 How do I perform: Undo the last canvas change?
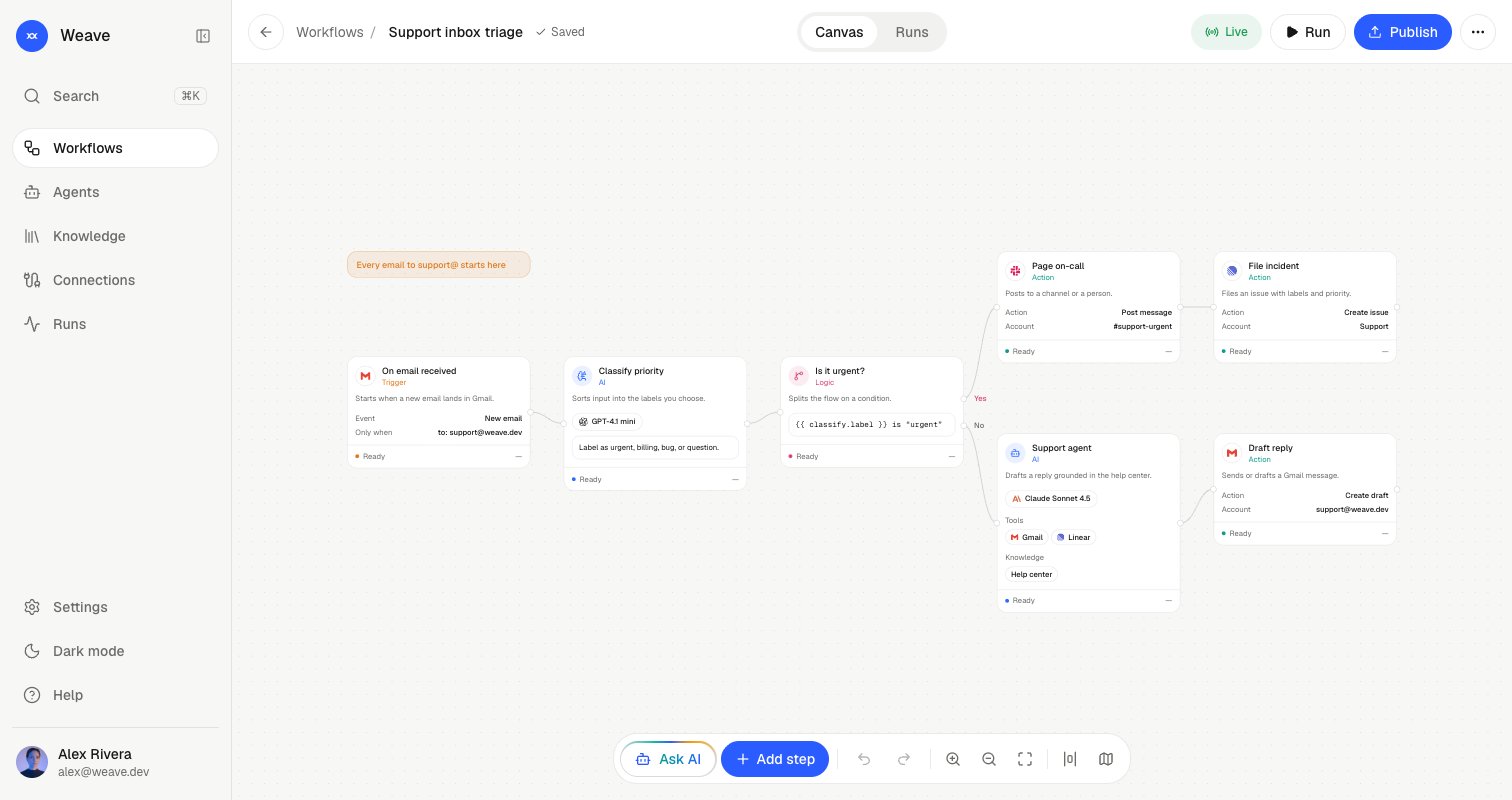point(864,759)
